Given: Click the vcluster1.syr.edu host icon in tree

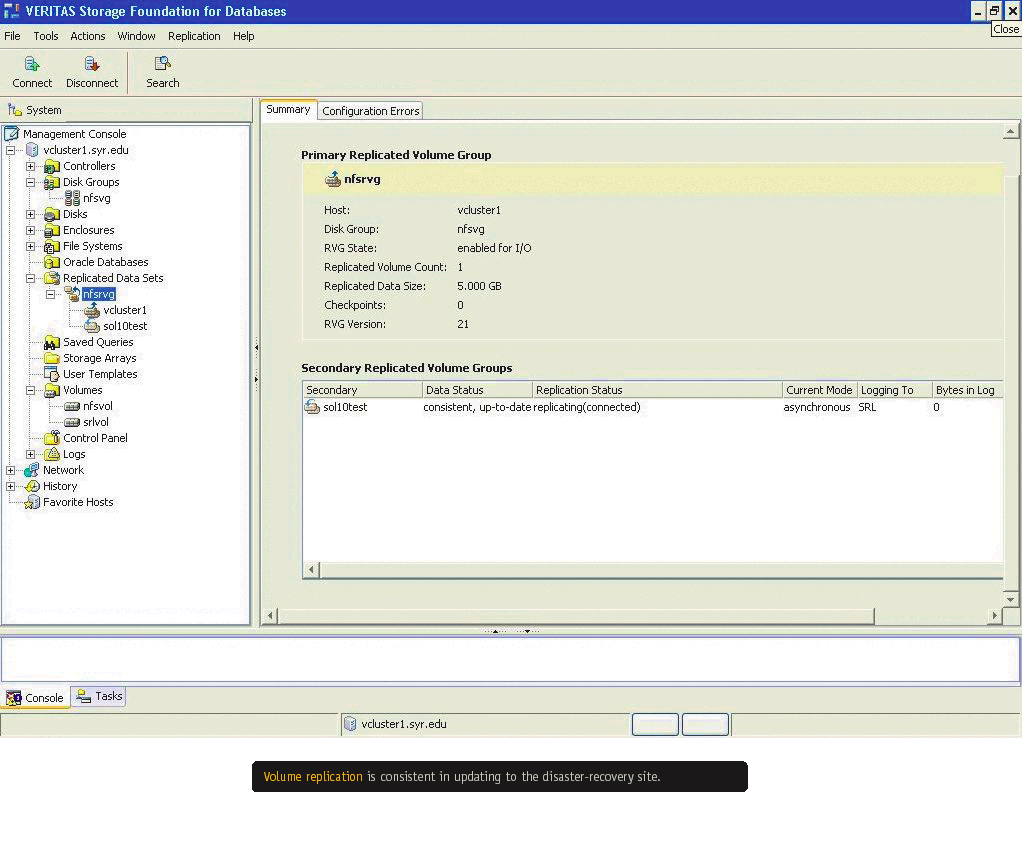Looking at the screenshot, I should click(32, 151).
